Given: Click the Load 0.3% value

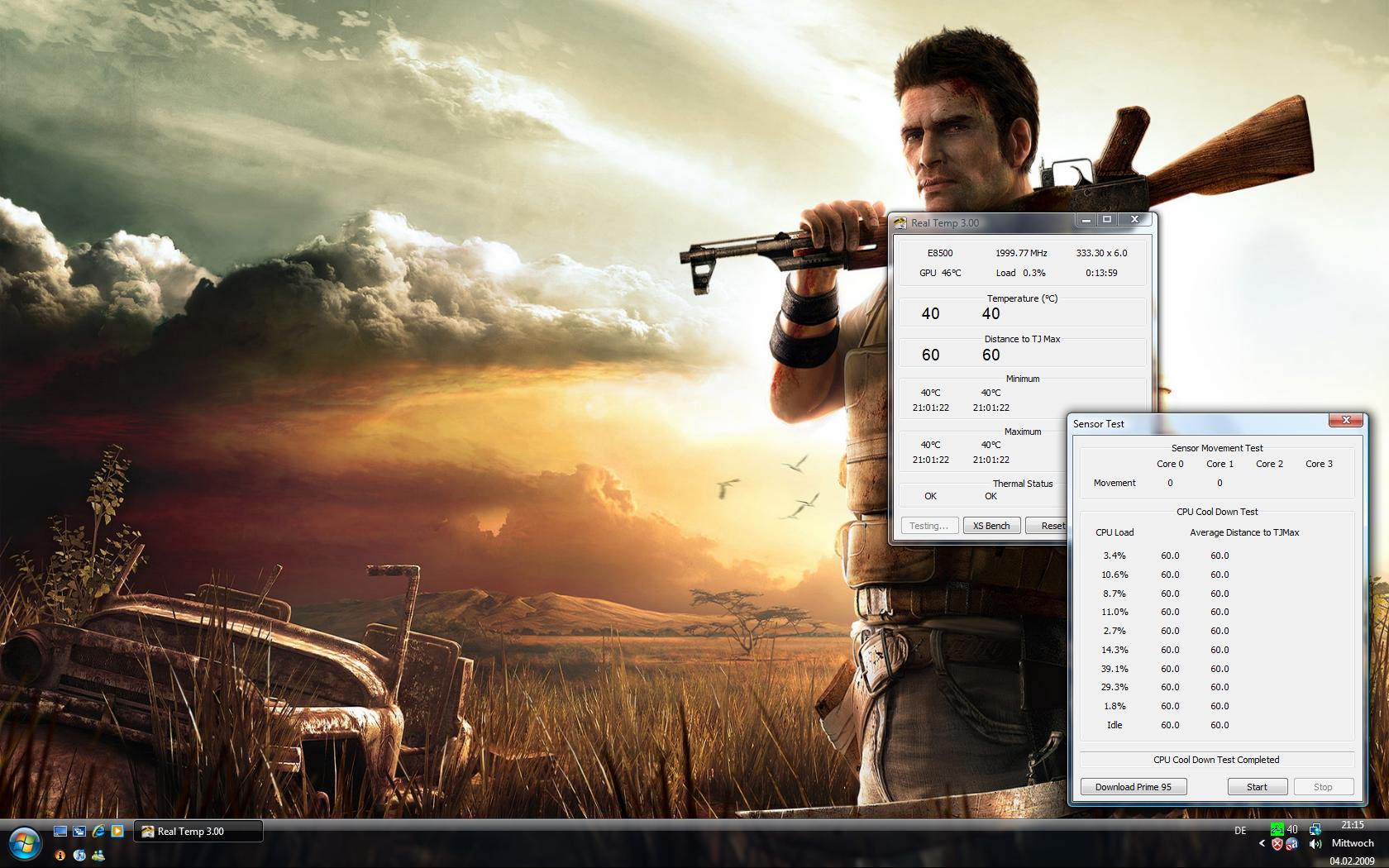Looking at the screenshot, I should click(1021, 273).
